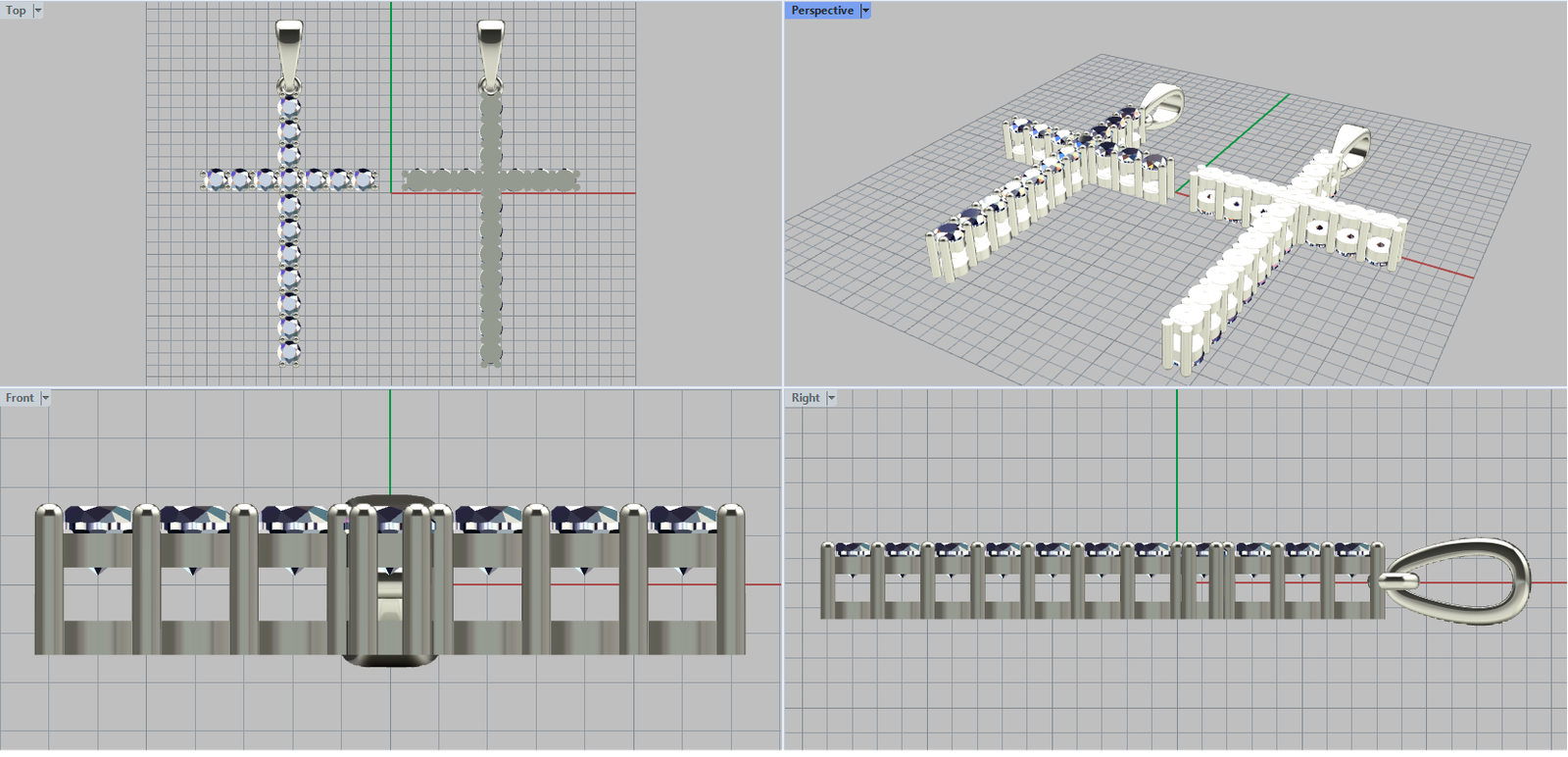Click the leftmost gem on the cross arm in Top view
The width and height of the screenshot is (1568, 757).
tap(216, 179)
